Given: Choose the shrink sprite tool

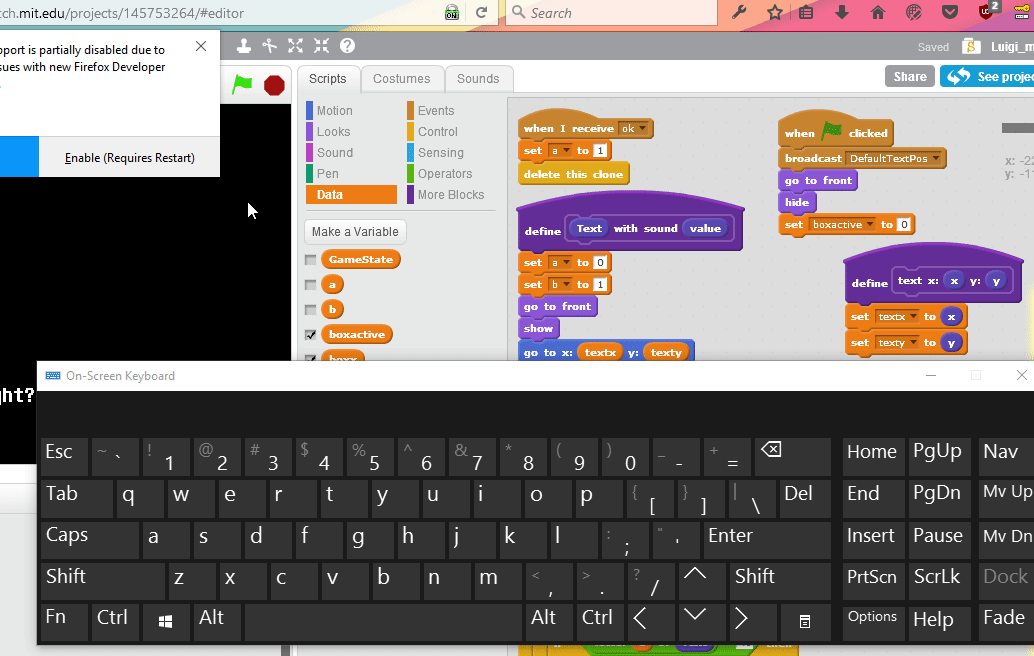Looking at the screenshot, I should [x=321, y=46].
